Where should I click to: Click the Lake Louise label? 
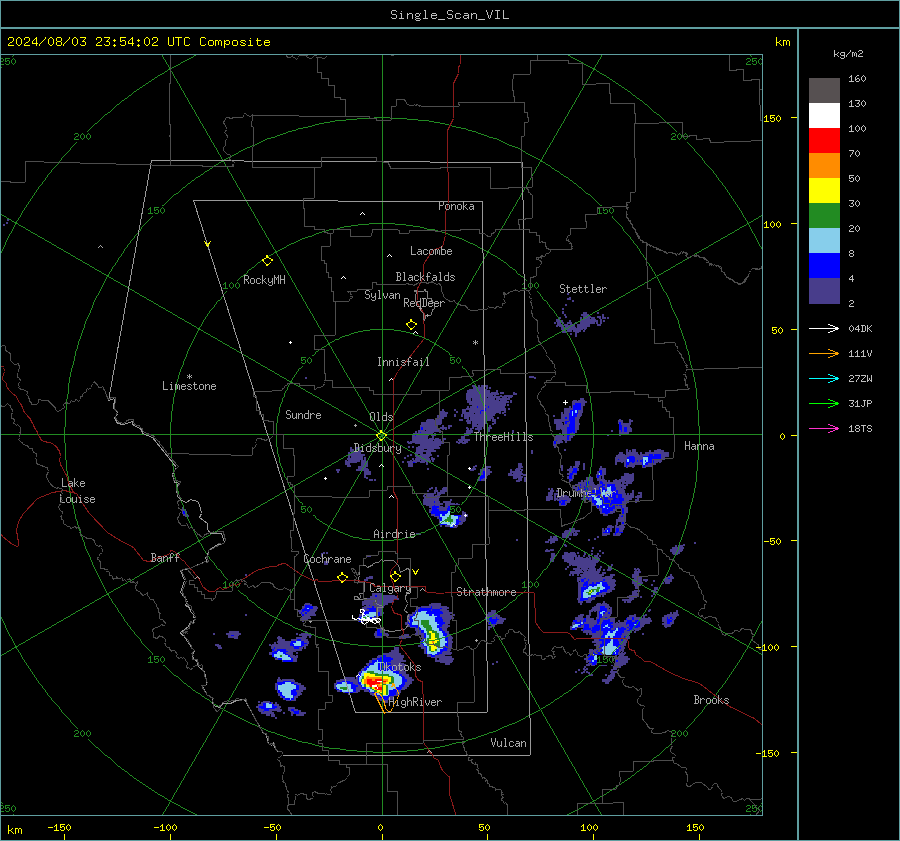pyautogui.click(x=77, y=491)
